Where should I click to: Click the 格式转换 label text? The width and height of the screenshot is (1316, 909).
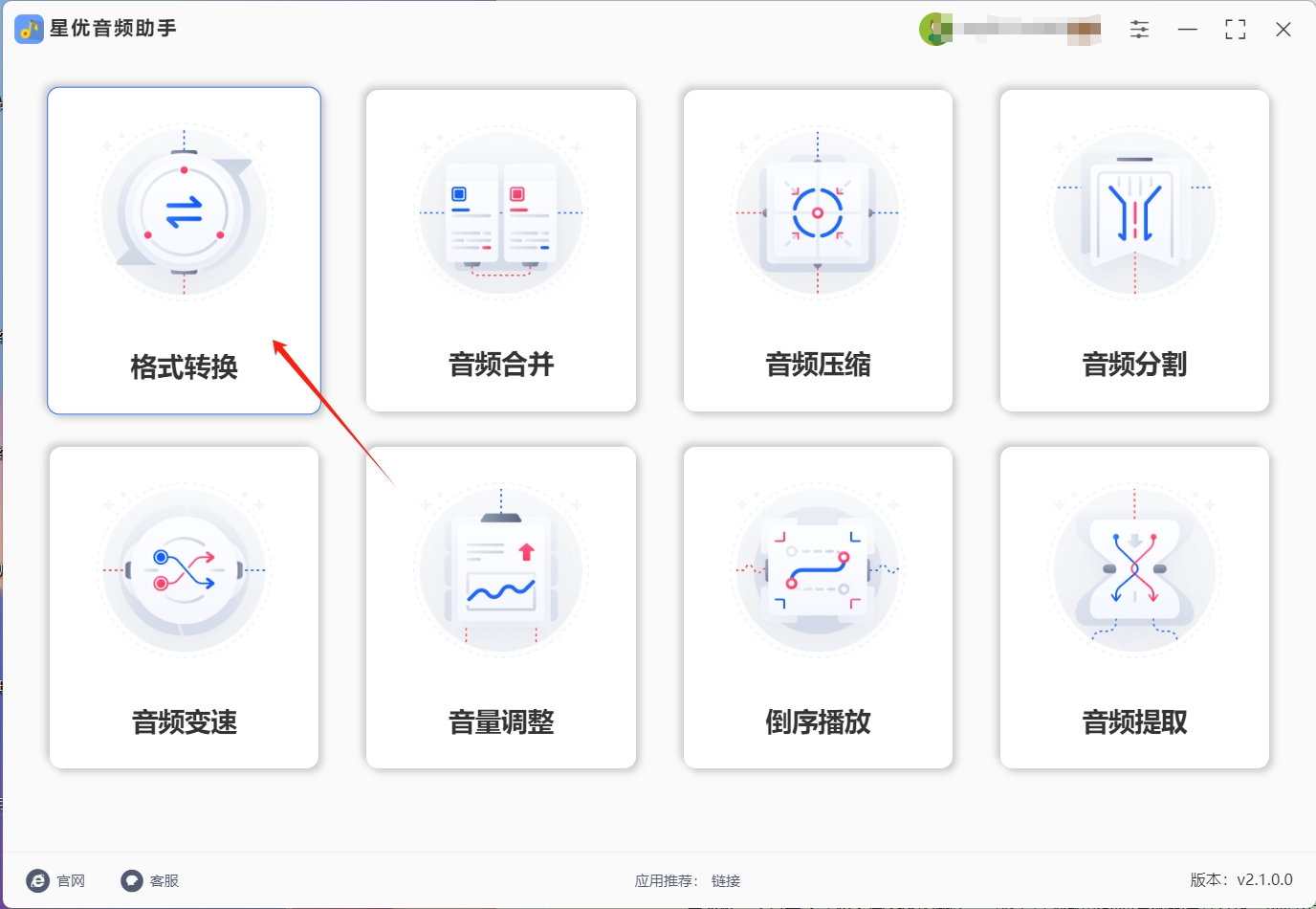pos(184,366)
